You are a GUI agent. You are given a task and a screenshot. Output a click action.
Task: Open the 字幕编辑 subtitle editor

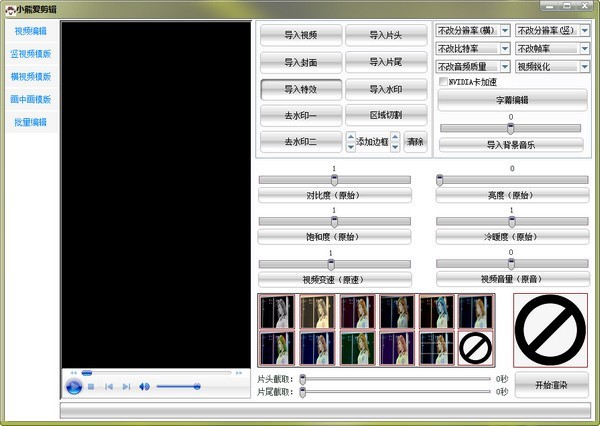[512, 100]
